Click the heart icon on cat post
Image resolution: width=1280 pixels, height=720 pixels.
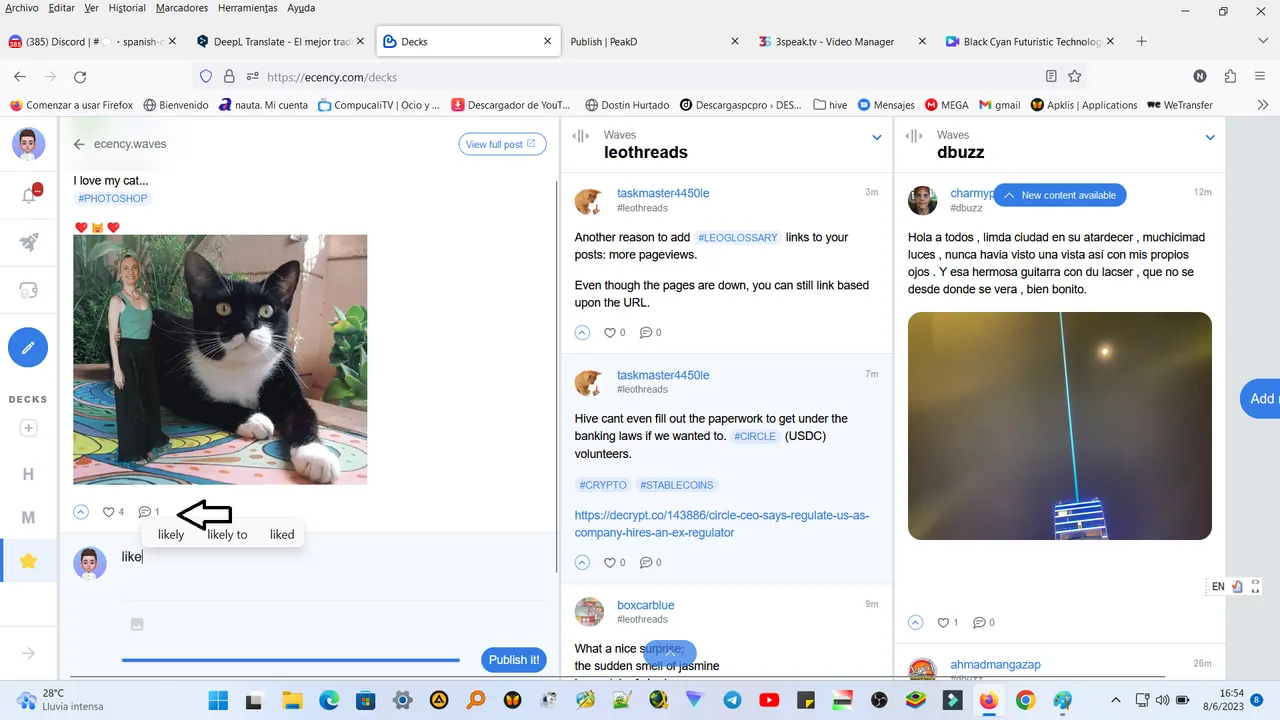coord(108,512)
